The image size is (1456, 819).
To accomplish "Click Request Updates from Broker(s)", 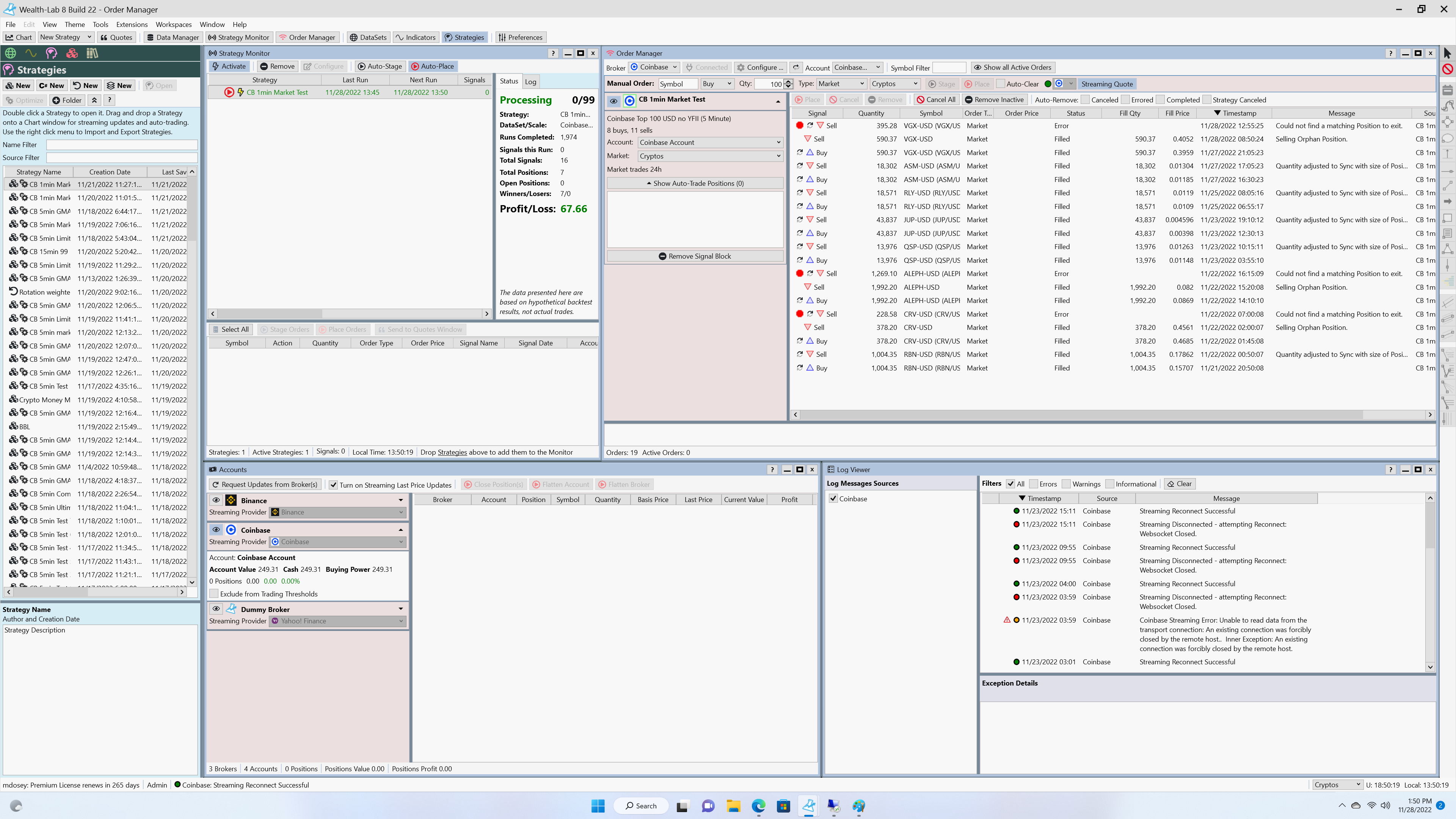I will click(265, 485).
